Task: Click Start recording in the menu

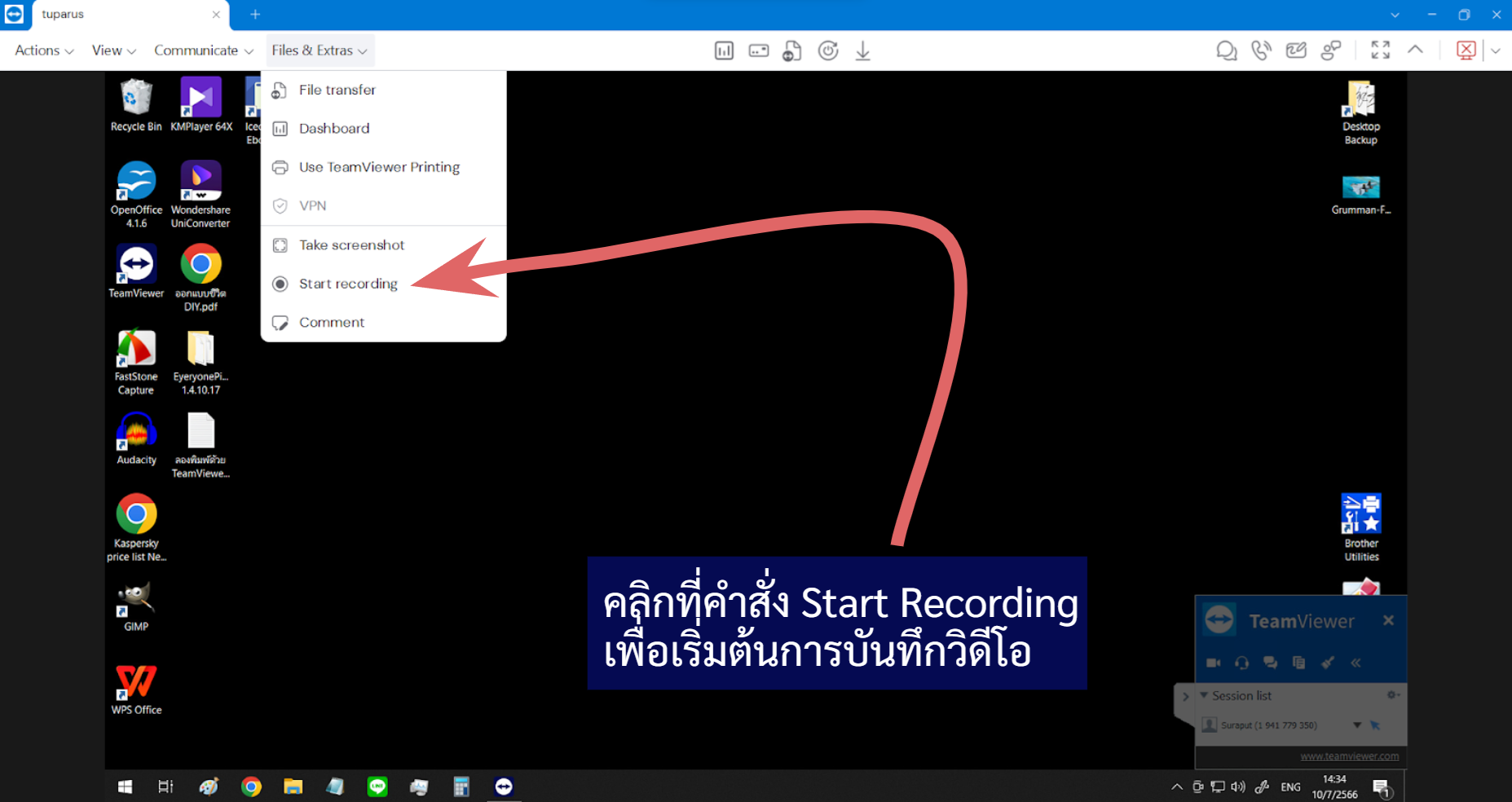Action: [x=347, y=284]
